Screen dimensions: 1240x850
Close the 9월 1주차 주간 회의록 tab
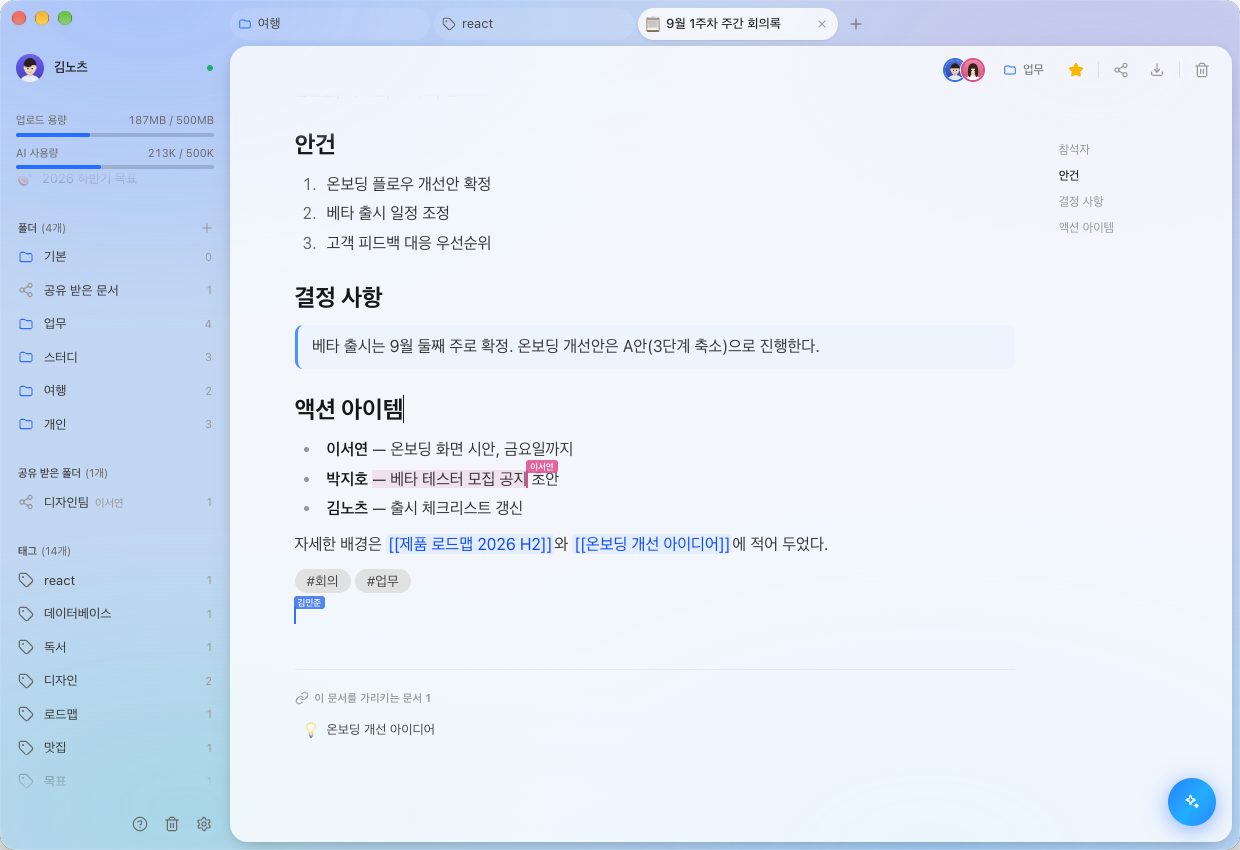(822, 24)
